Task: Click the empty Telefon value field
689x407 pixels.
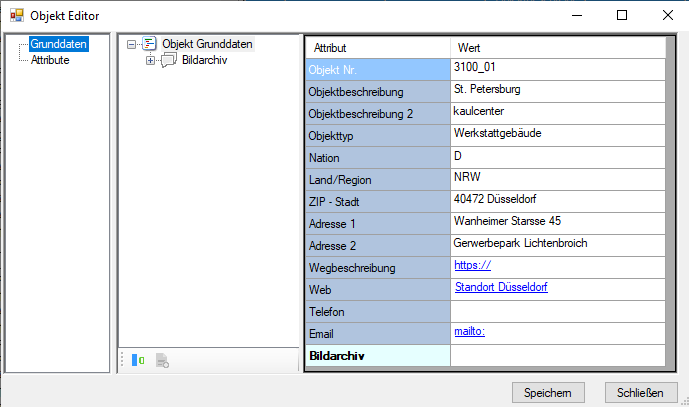Action: pos(558,311)
